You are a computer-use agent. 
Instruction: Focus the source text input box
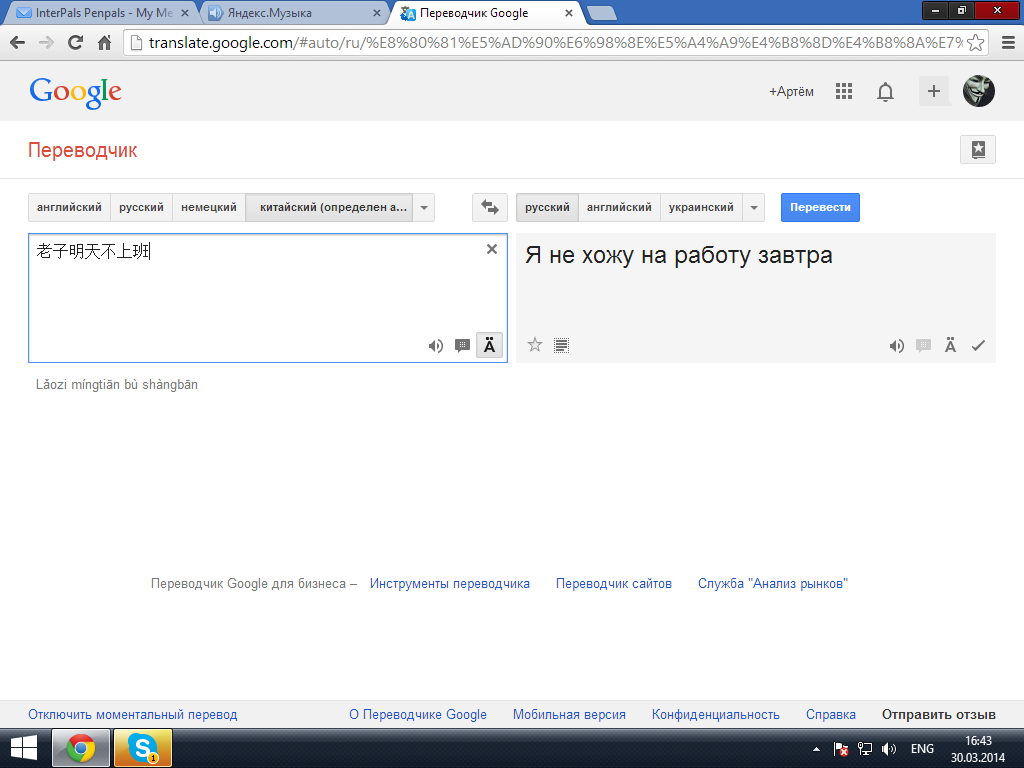[x=268, y=298]
